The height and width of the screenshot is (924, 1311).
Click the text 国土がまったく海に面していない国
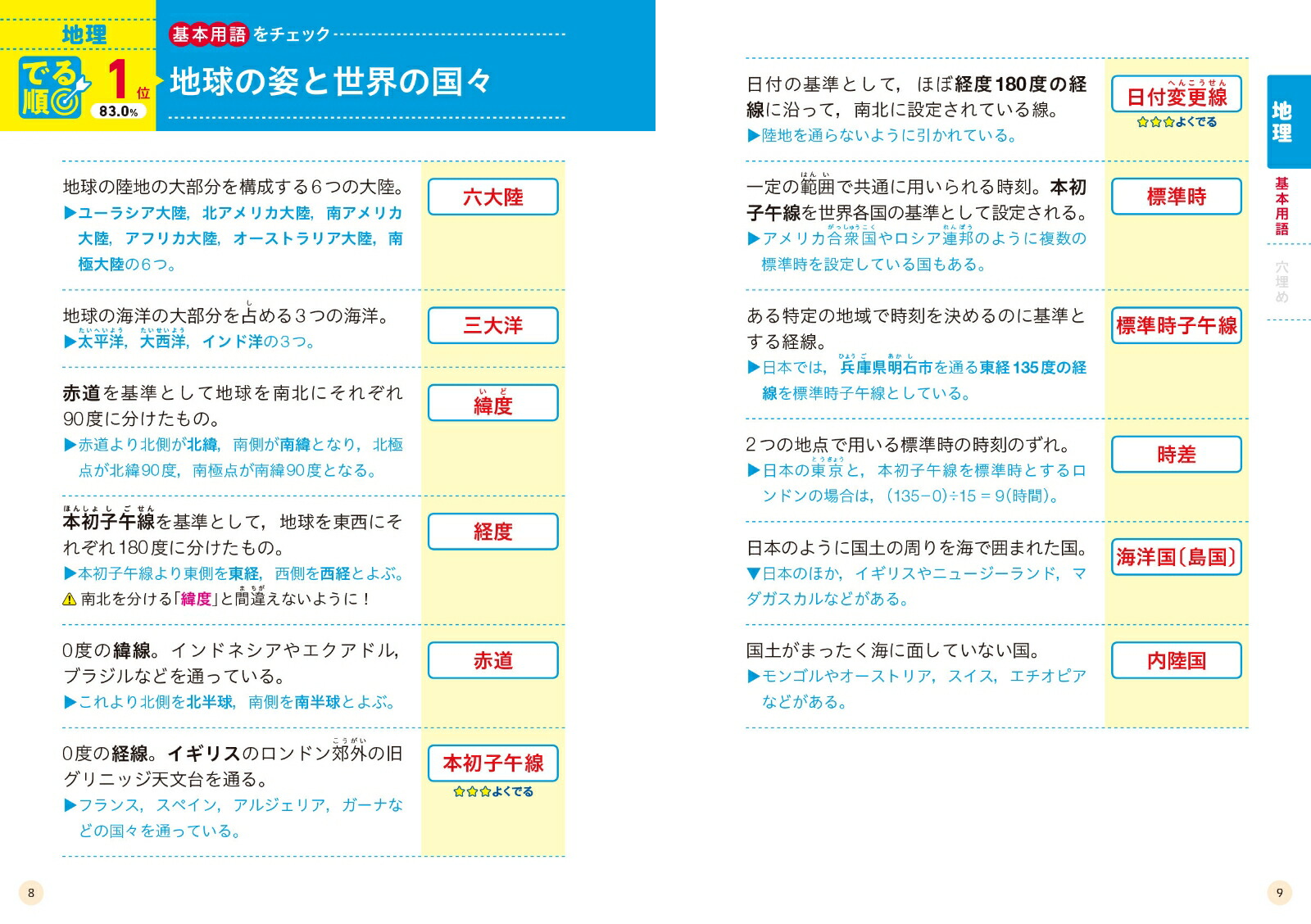coord(894,650)
